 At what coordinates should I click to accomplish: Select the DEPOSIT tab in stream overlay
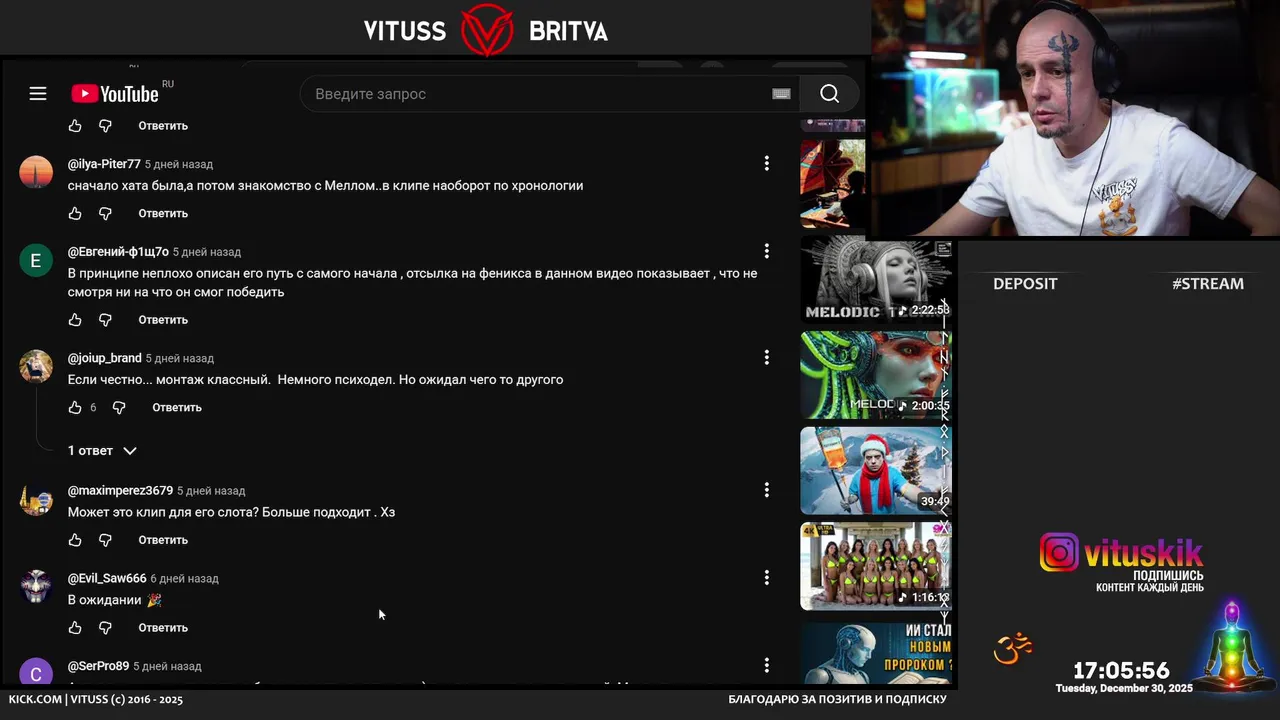[1025, 284]
